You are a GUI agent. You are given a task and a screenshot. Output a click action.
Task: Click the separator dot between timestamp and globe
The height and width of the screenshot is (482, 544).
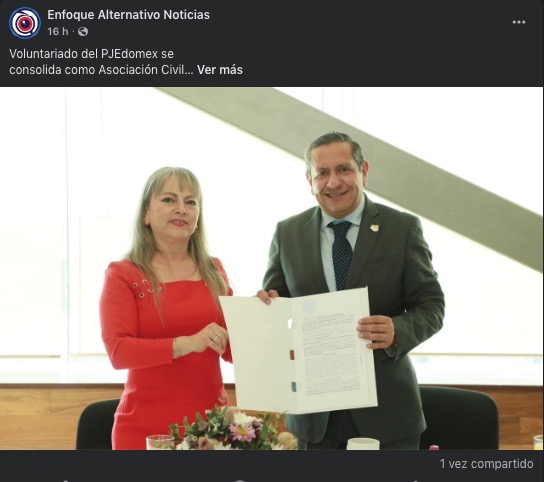pos(73,32)
